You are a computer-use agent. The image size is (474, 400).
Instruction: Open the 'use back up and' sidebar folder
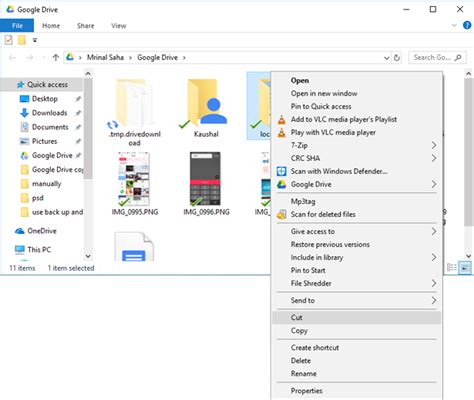click(x=52, y=212)
